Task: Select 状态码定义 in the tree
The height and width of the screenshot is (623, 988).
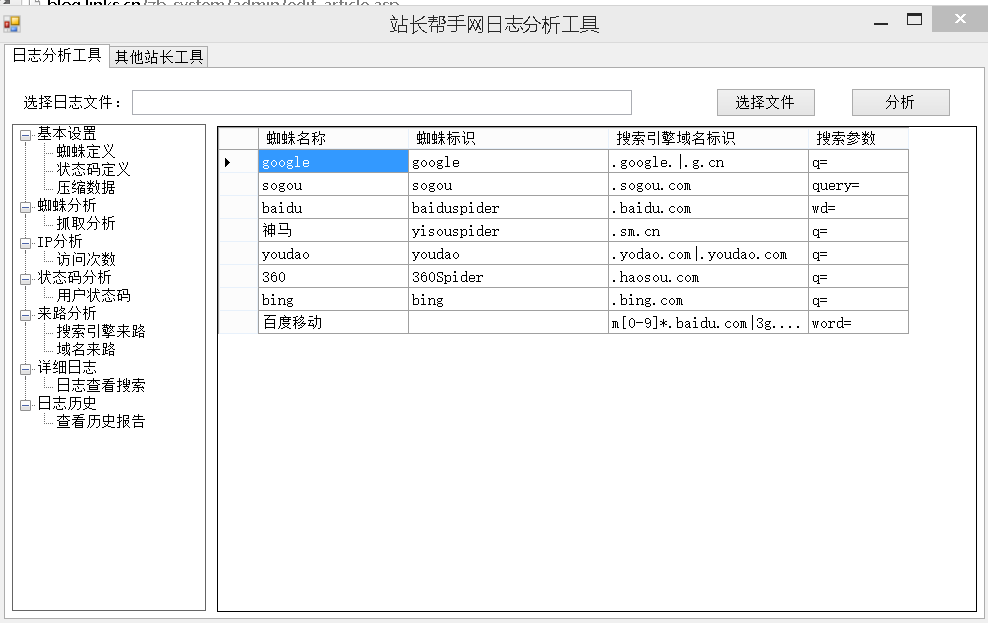Action: (x=93, y=169)
